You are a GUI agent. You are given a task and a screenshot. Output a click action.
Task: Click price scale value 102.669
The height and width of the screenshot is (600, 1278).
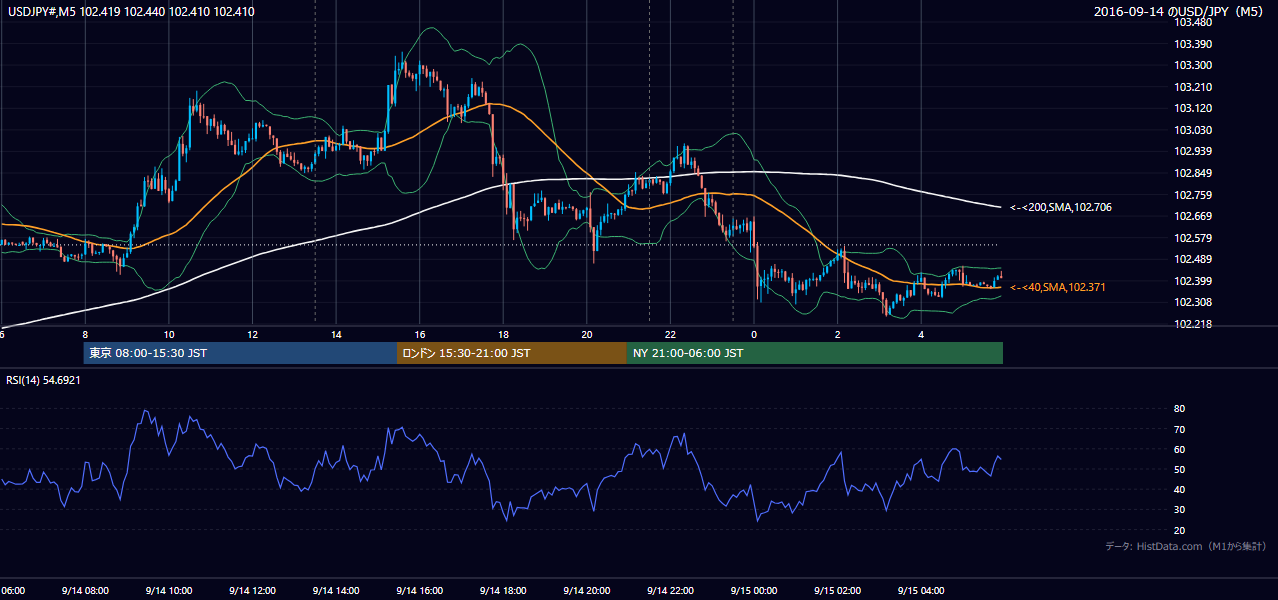1192,216
